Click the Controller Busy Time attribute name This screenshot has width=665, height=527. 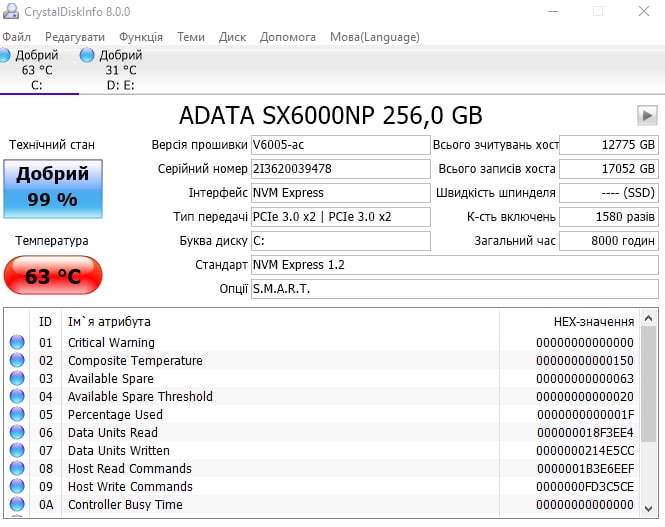125,505
